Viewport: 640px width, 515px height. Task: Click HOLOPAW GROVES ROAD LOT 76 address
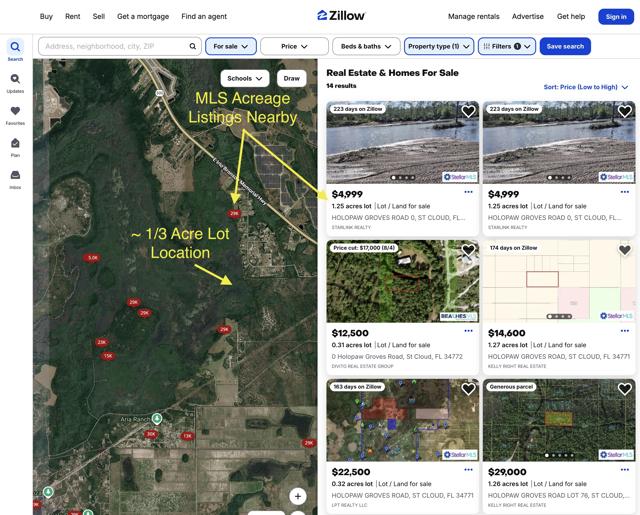pyautogui.click(x=559, y=495)
